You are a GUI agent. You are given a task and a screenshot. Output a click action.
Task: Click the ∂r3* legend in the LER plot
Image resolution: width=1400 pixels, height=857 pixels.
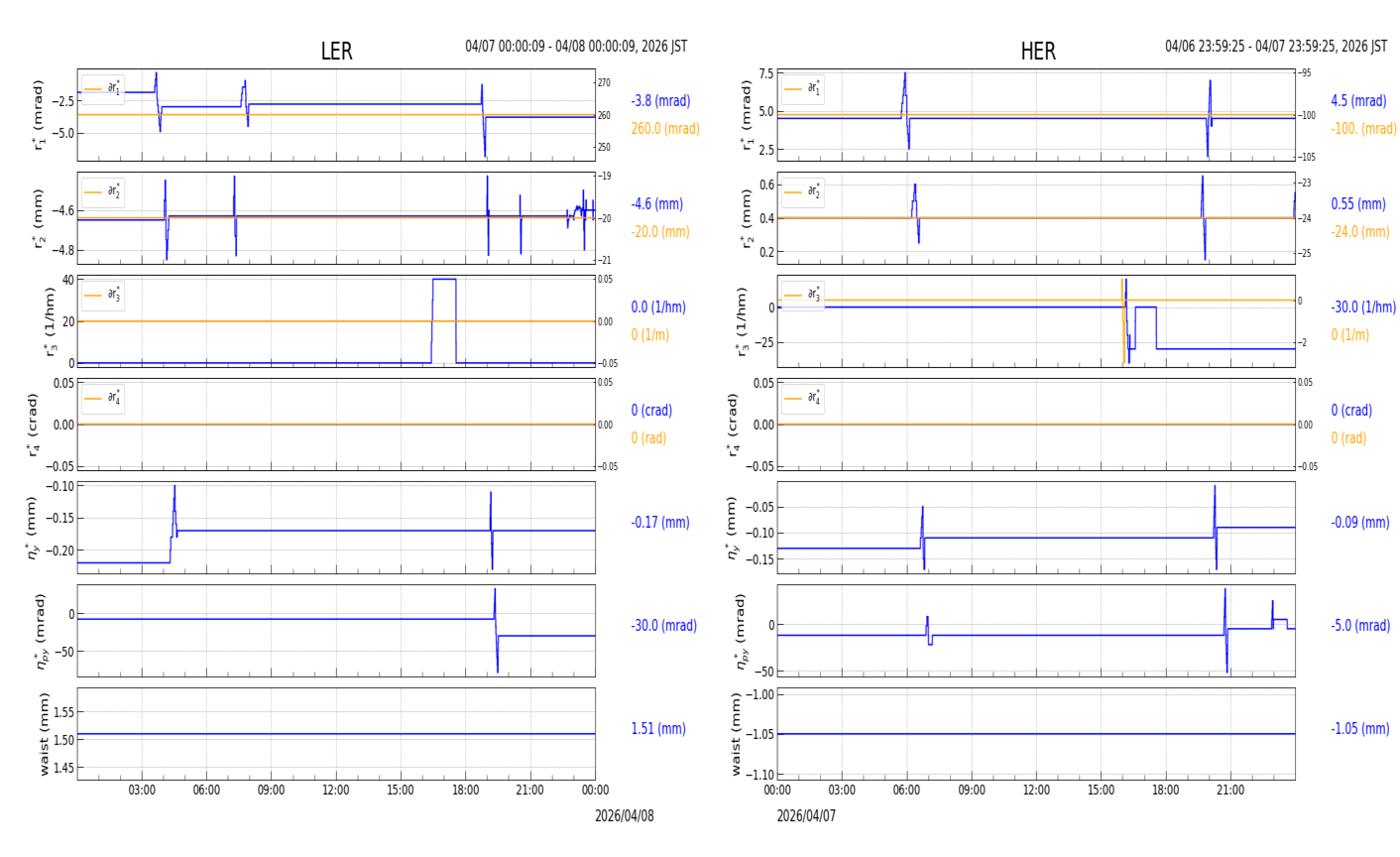(x=103, y=296)
